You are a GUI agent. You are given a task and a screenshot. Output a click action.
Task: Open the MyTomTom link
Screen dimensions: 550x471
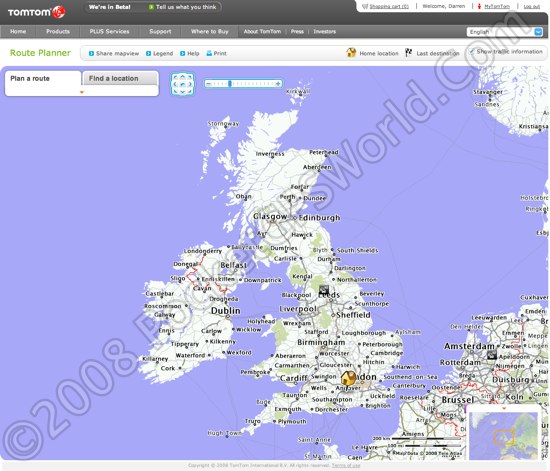[x=497, y=6]
